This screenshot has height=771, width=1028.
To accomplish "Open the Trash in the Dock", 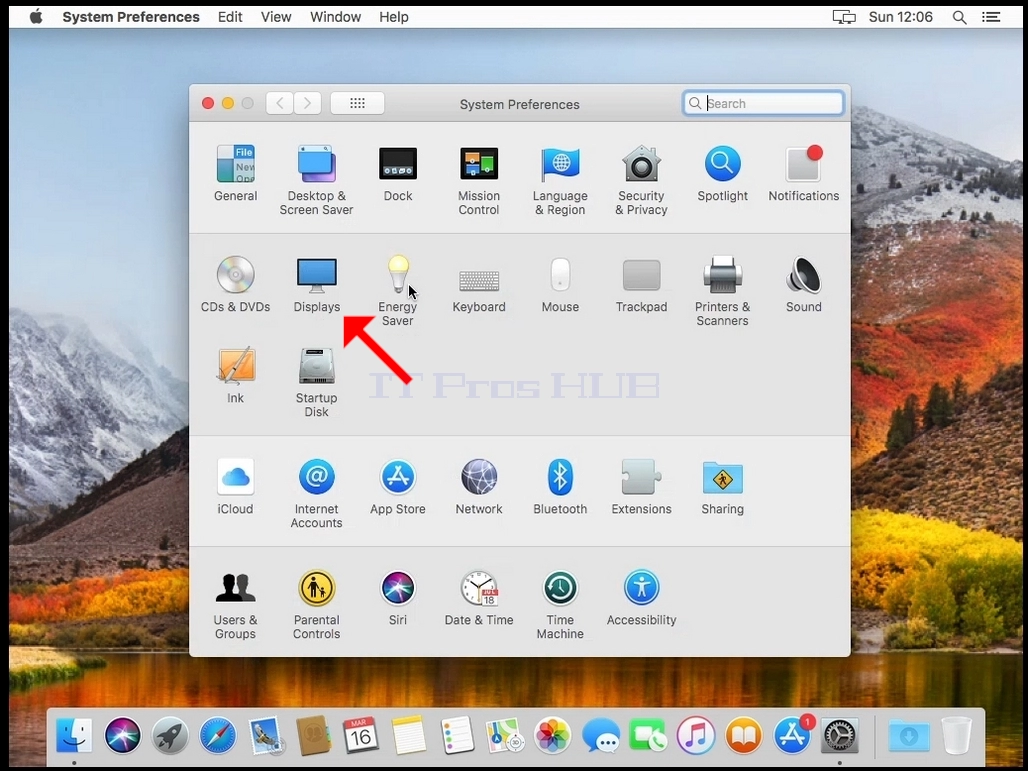I will point(957,735).
